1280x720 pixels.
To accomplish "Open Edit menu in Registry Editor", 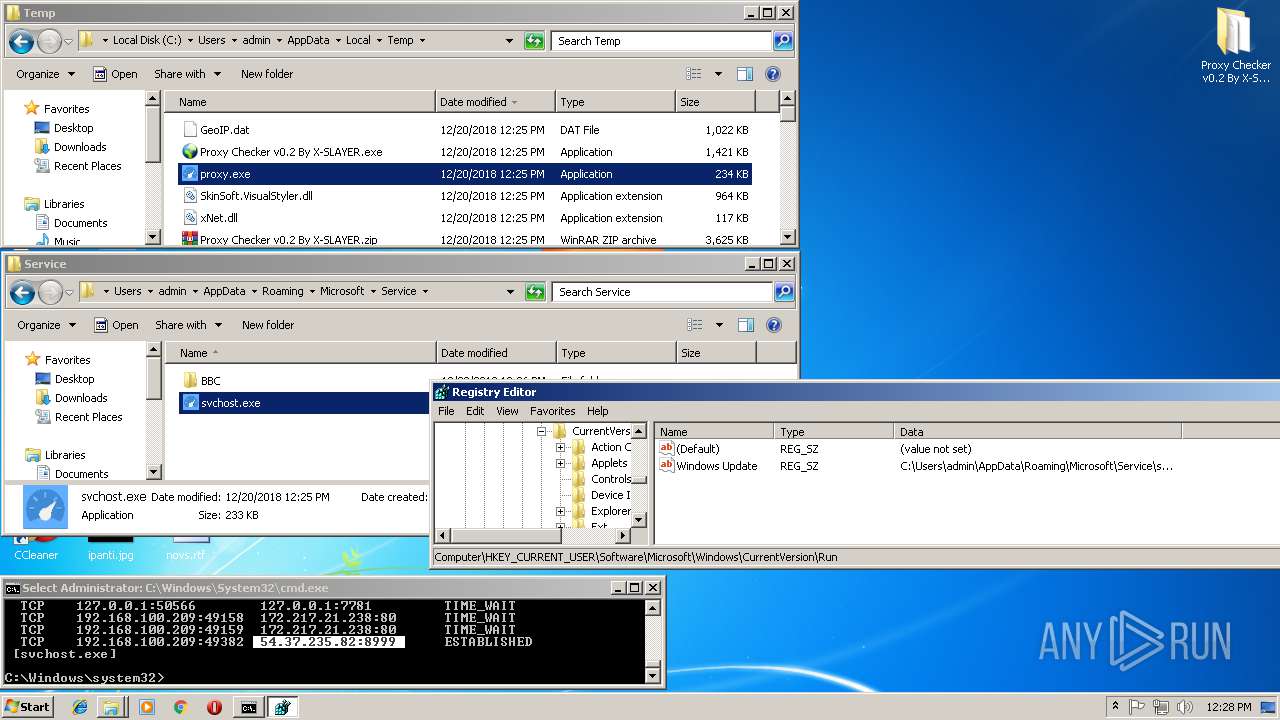I will [475, 411].
